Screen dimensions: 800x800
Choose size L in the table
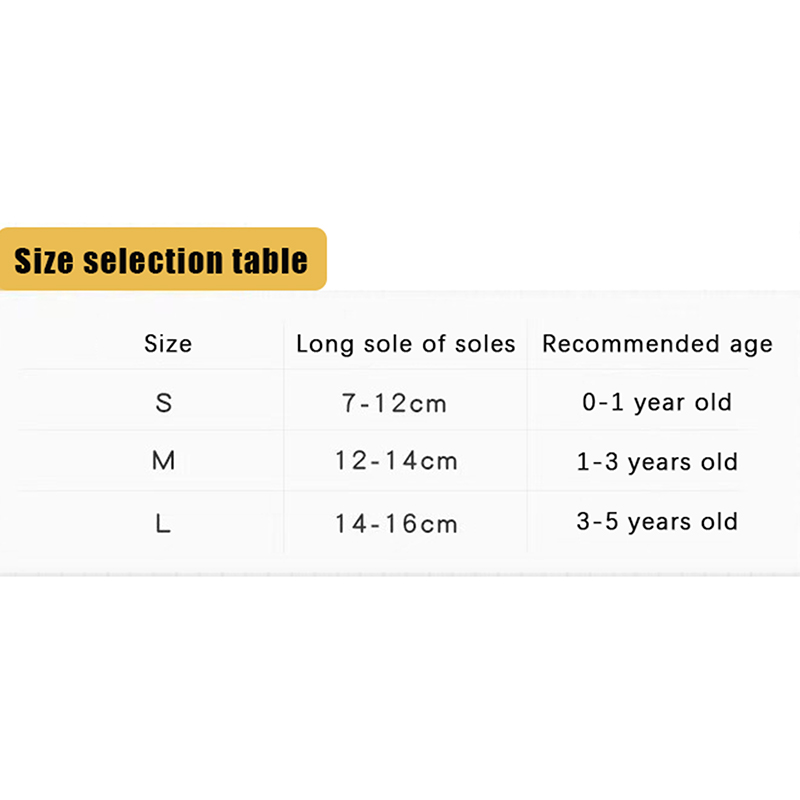(x=164, y=522)
